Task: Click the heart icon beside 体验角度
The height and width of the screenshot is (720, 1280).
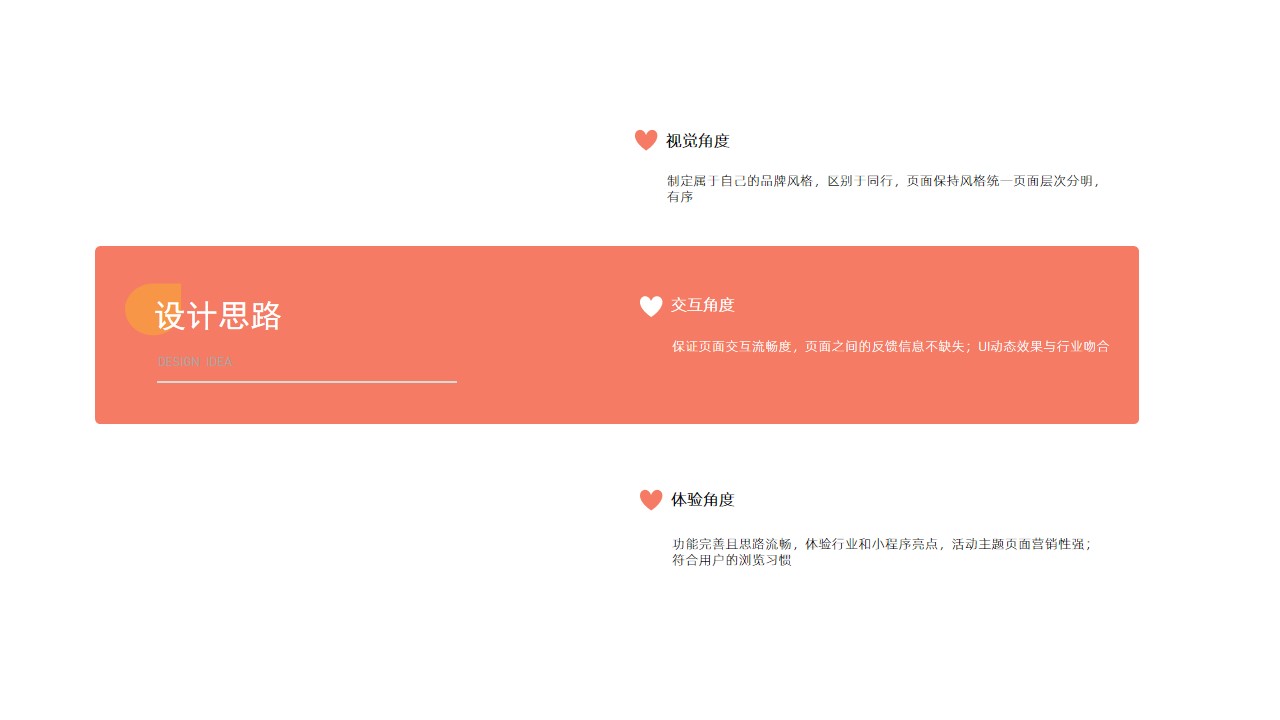Action: (x=651, y=499)
